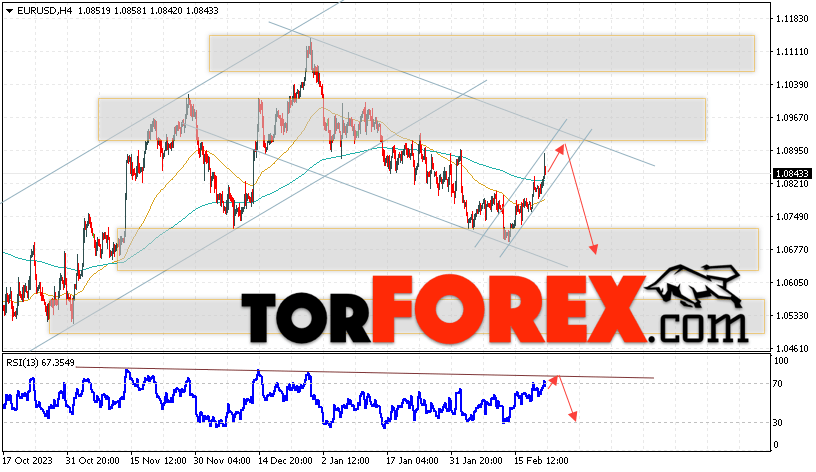Select the 17 Jan 04:00 date label
This screenshot has height=472, width=816.
[x=412, y=461]
